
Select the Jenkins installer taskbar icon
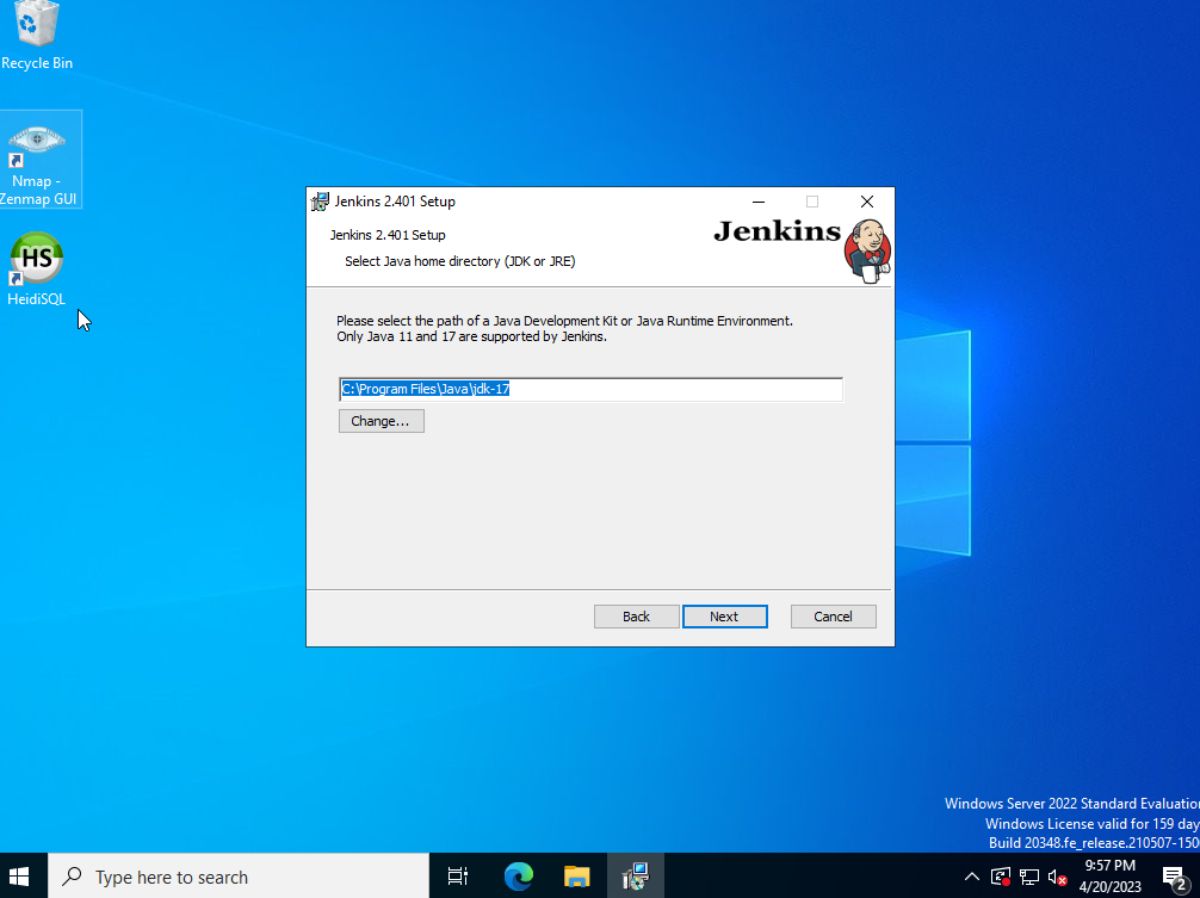click(635, 876)
